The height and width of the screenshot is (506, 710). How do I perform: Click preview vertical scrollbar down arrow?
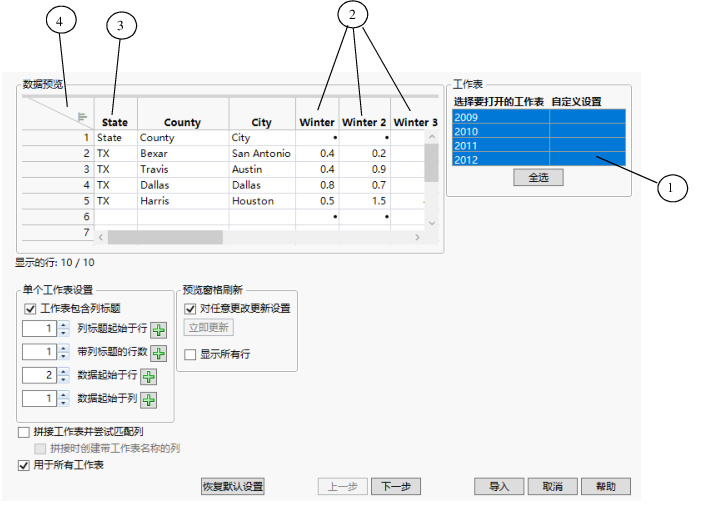coord(432,223)
